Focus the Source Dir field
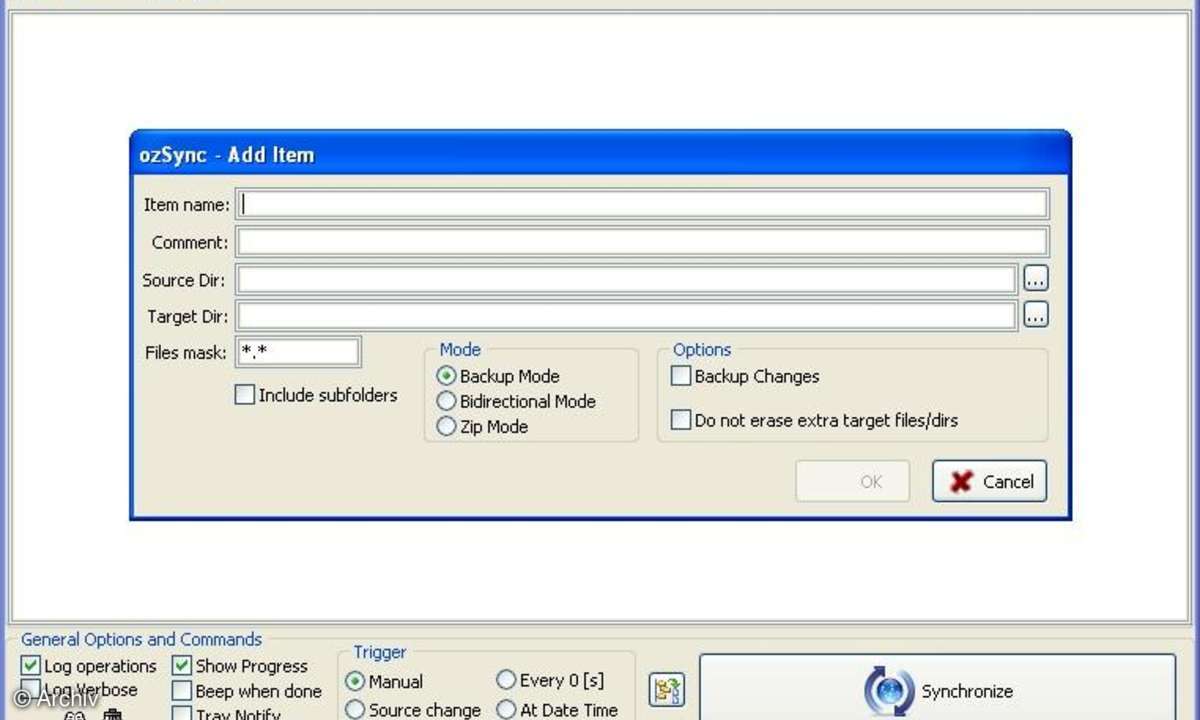This screenshot has height=720, width=1200. pyautogui.click(x=626, y=280)
